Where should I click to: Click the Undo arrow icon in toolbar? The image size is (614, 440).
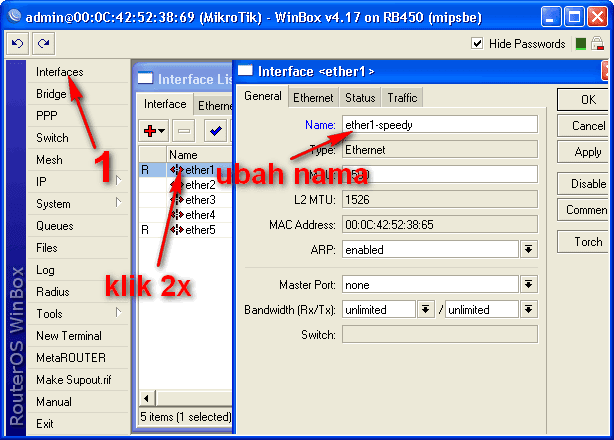pyautogui.click(x=17, y=43)
